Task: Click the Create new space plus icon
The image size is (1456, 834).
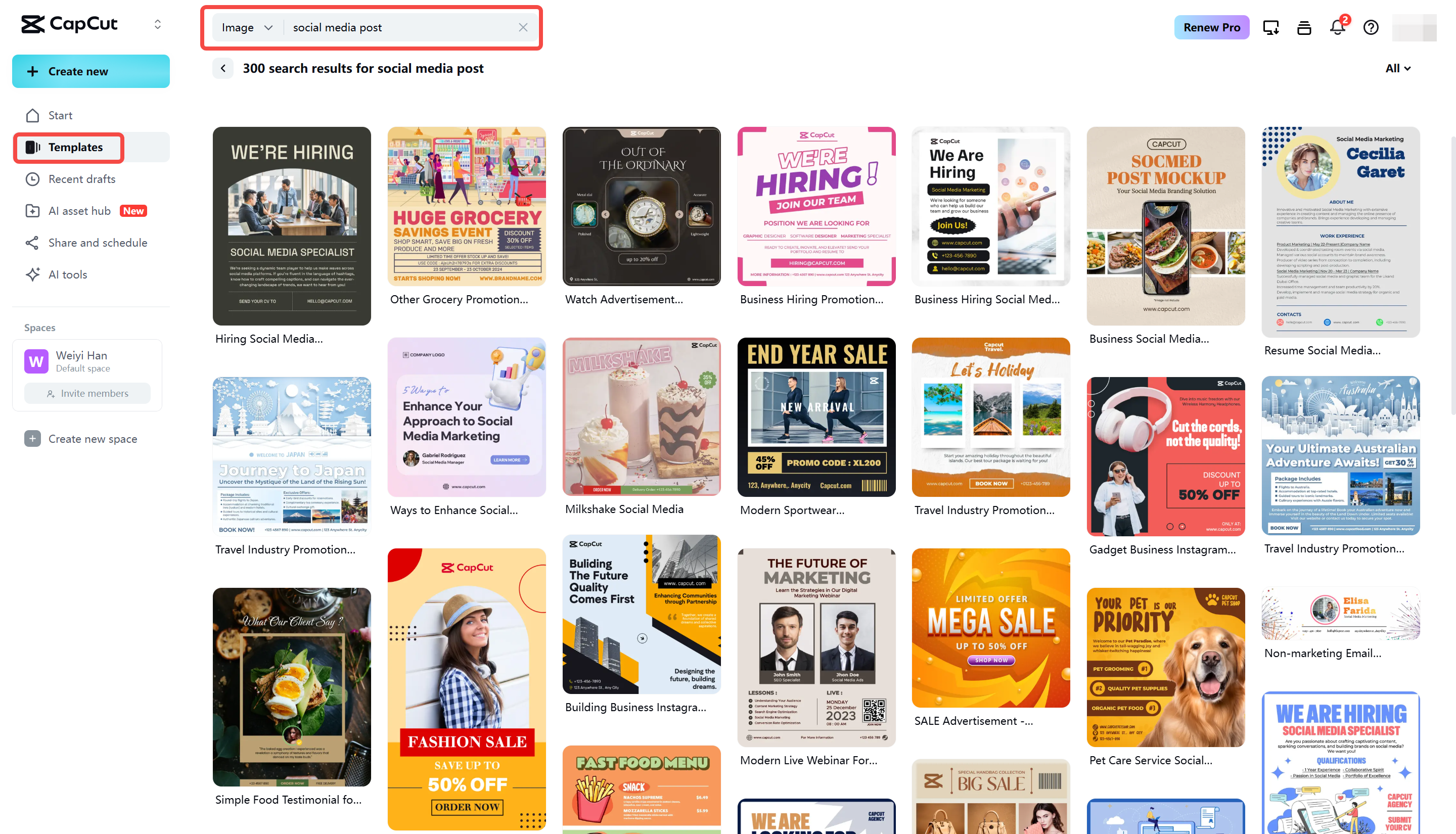Action: (x=33, y=438)
